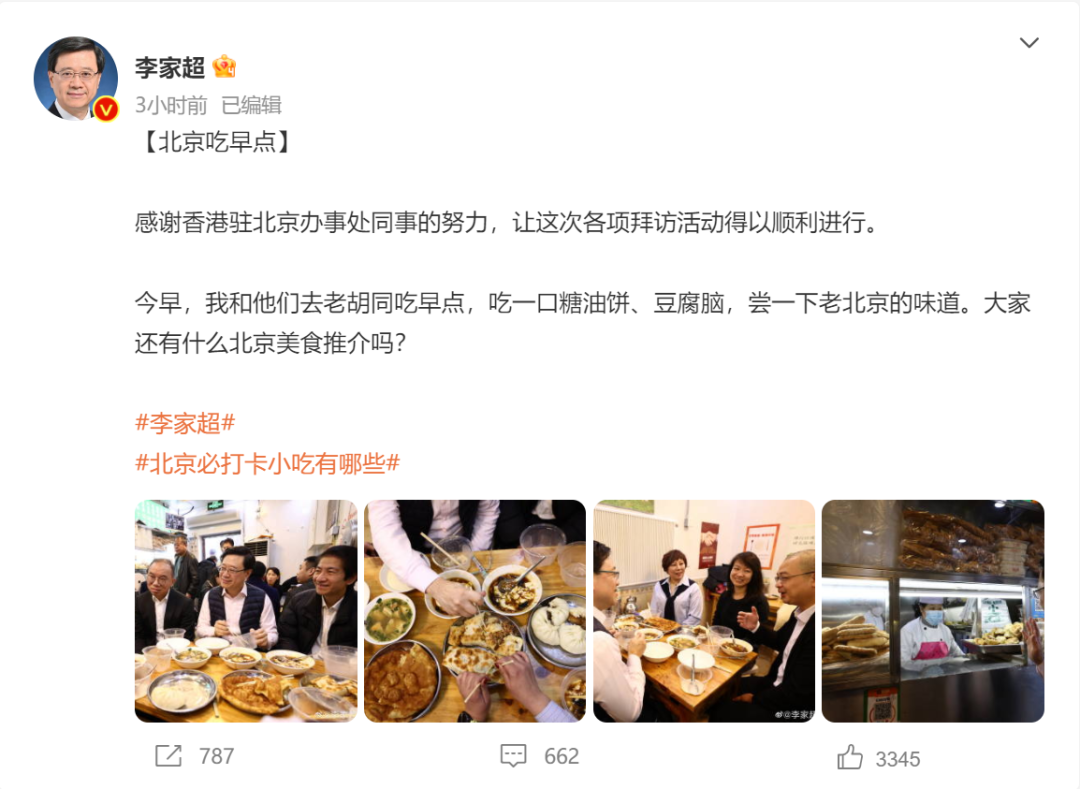
Task: Open the post options chevron menu
Action: (1029, 43)
